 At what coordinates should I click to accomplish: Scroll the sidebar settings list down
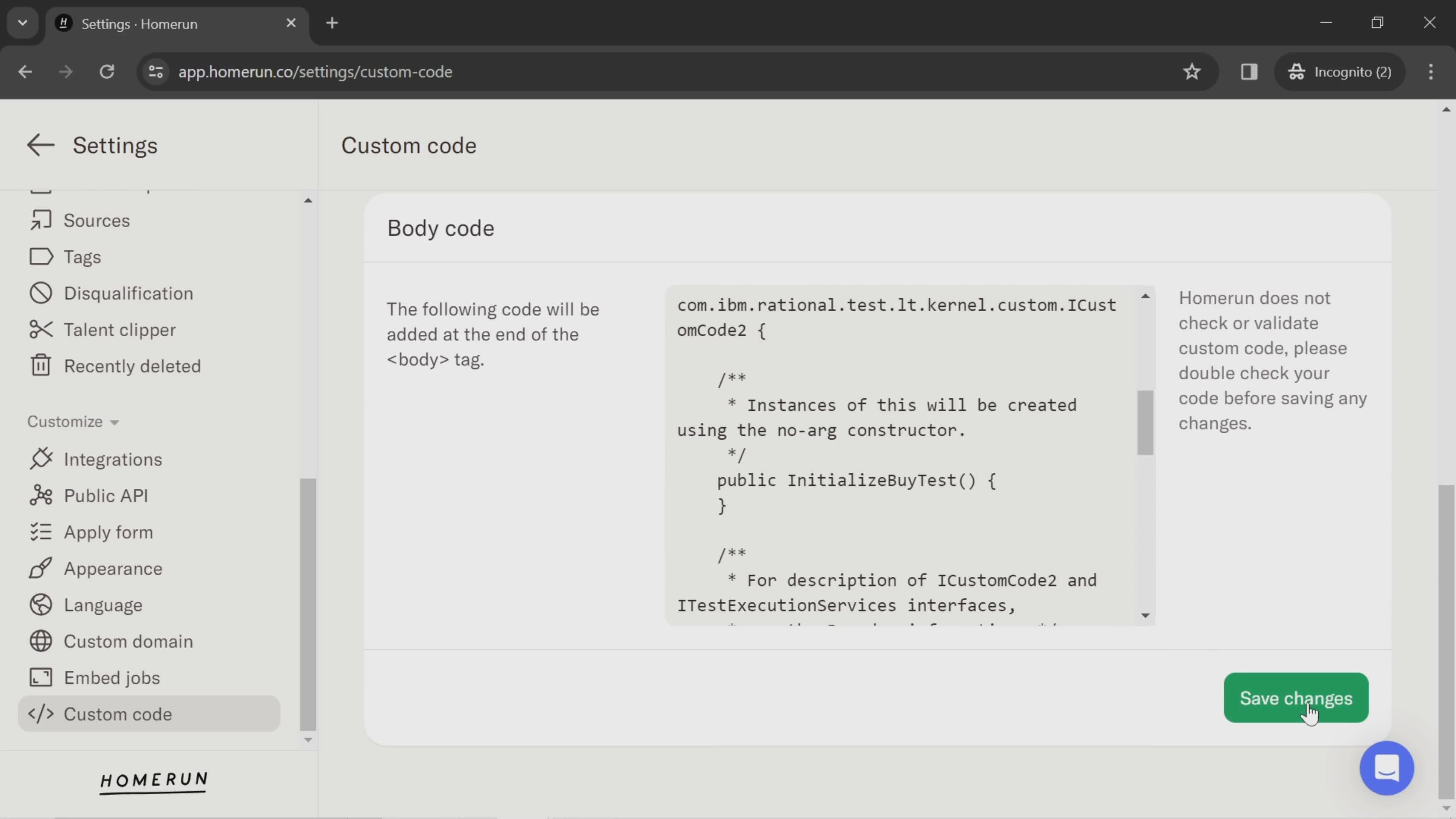pyautogui.click(x=307, y=738)
